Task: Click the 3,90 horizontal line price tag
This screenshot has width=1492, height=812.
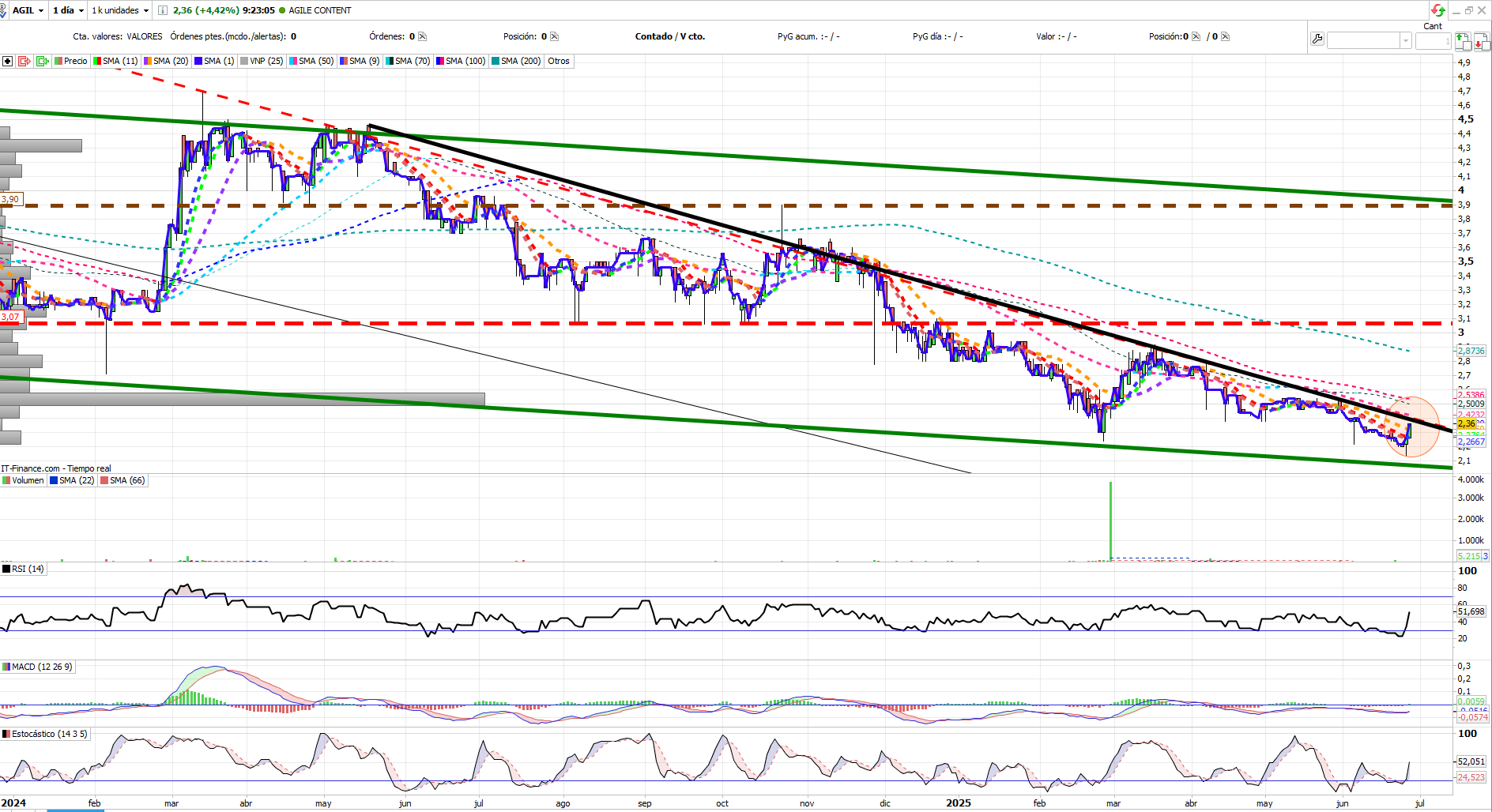Action: tap(10, 199)
